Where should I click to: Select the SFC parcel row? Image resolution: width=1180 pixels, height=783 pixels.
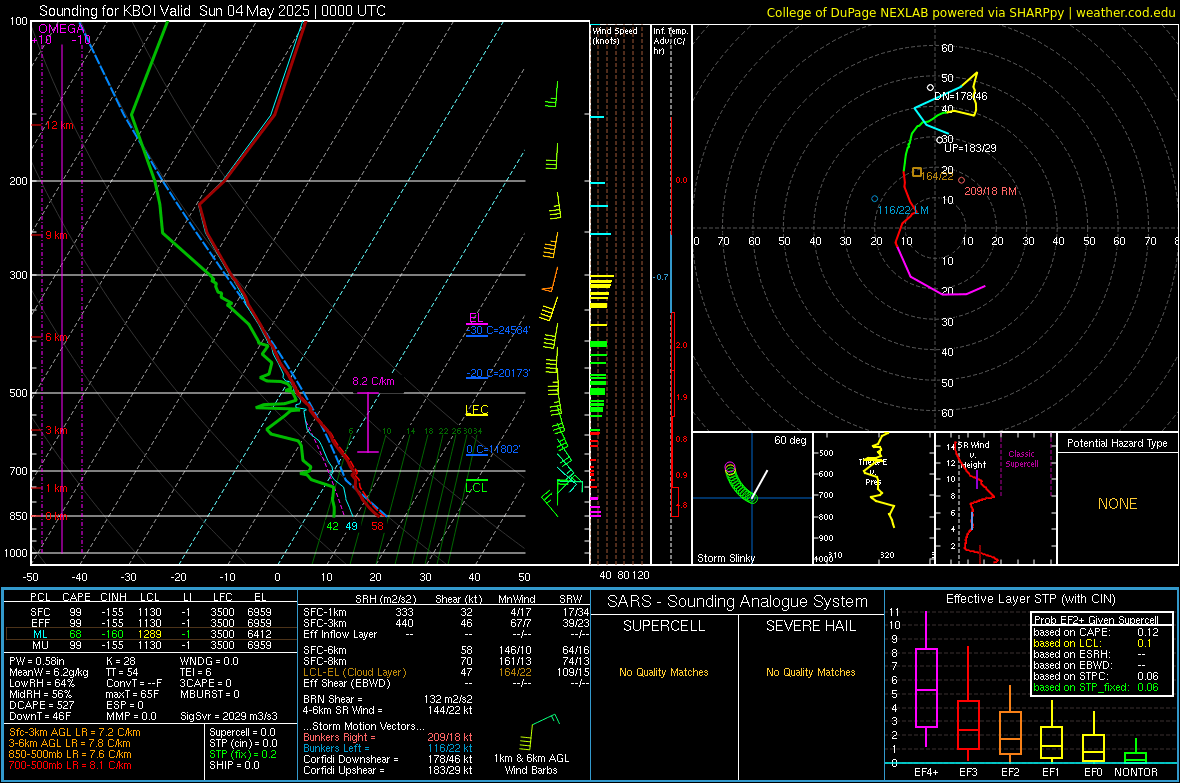coord(151,612)
